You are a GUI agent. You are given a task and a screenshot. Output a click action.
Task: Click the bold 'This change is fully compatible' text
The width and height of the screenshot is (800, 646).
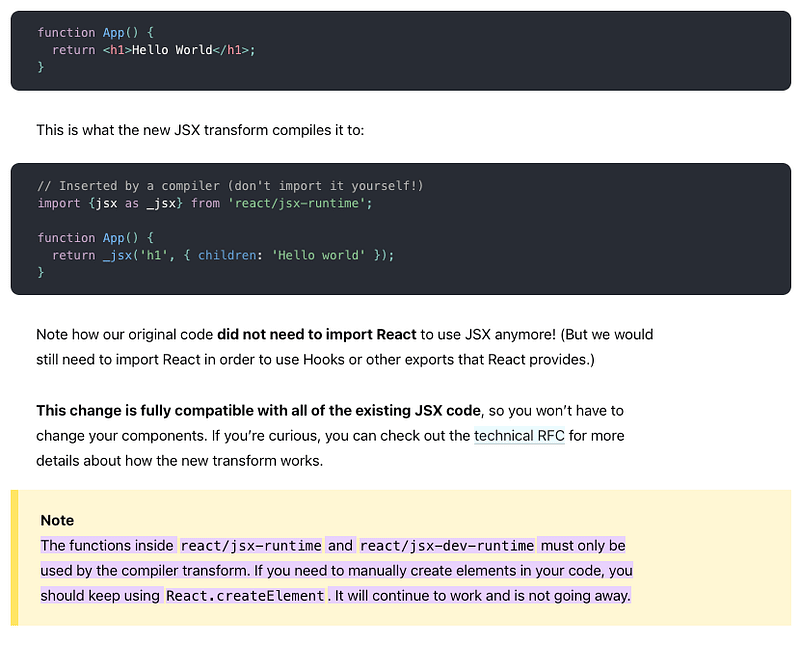pyautogui.click(x=258, y=411)
